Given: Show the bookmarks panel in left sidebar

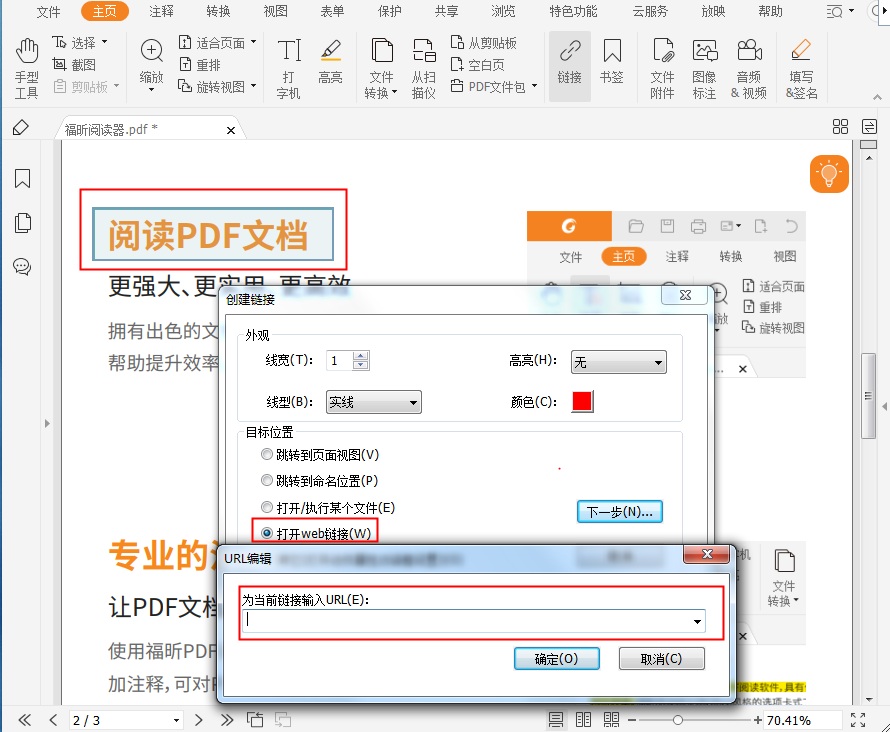Looking at the screenshot, I should [23, 178].
